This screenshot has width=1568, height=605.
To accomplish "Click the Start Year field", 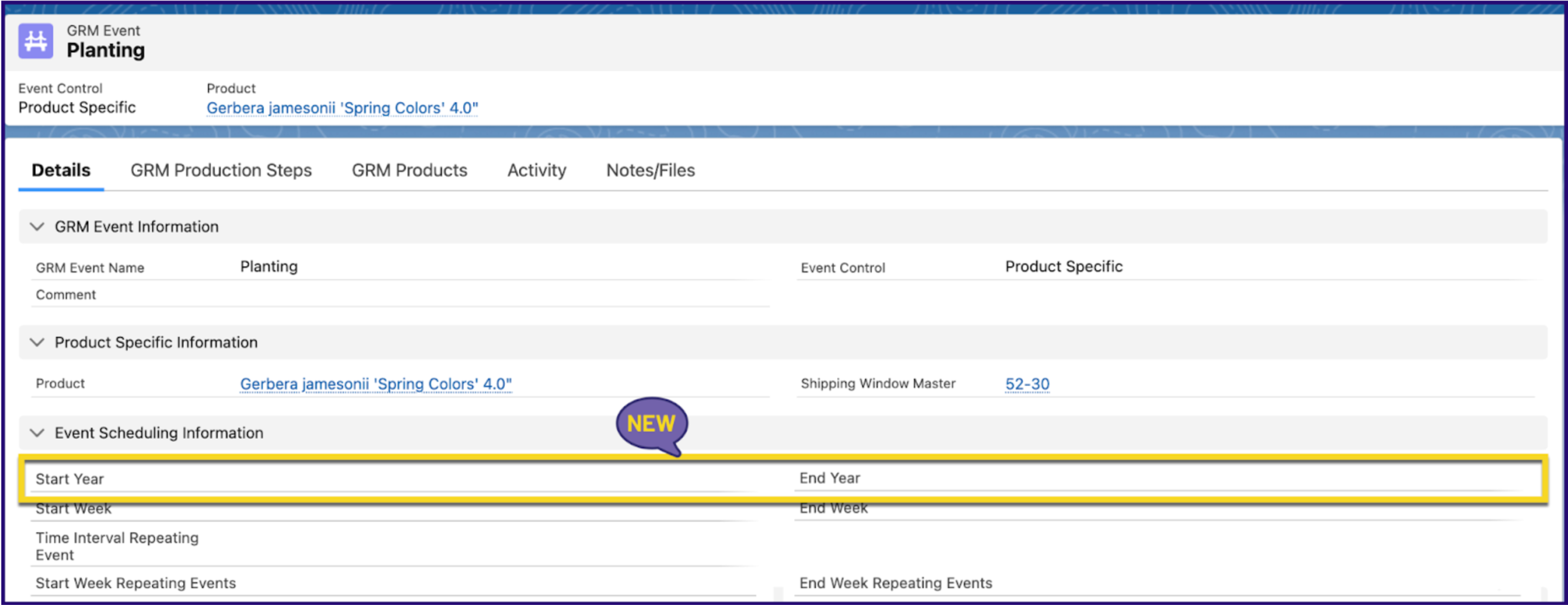I will [394, 479].
